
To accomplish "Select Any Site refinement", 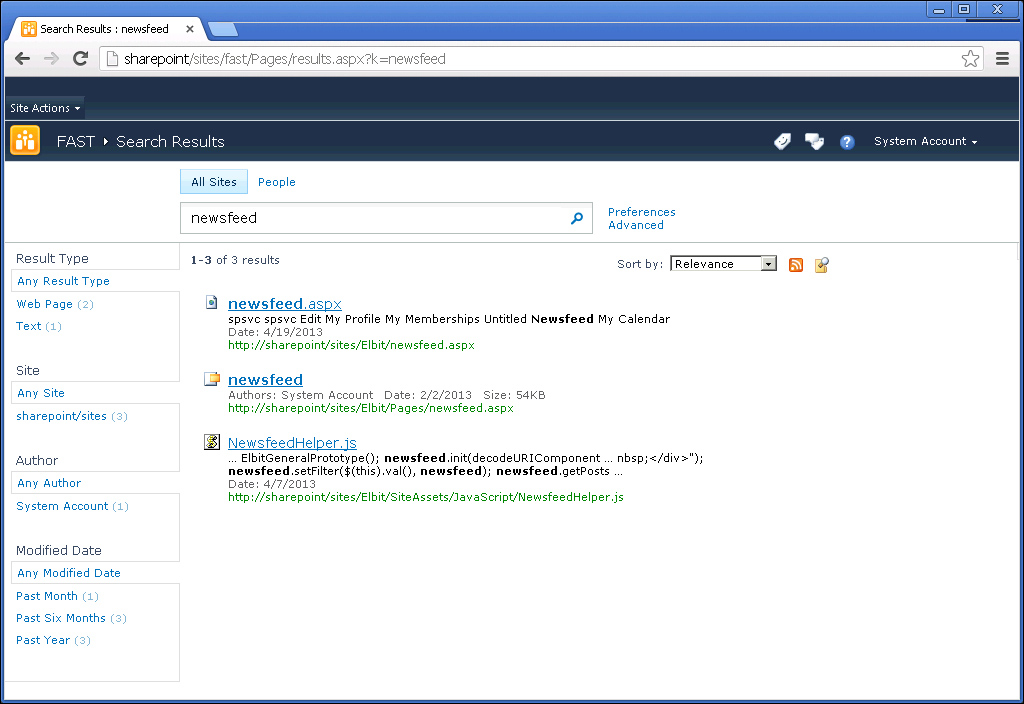I will tap(40, 393).
